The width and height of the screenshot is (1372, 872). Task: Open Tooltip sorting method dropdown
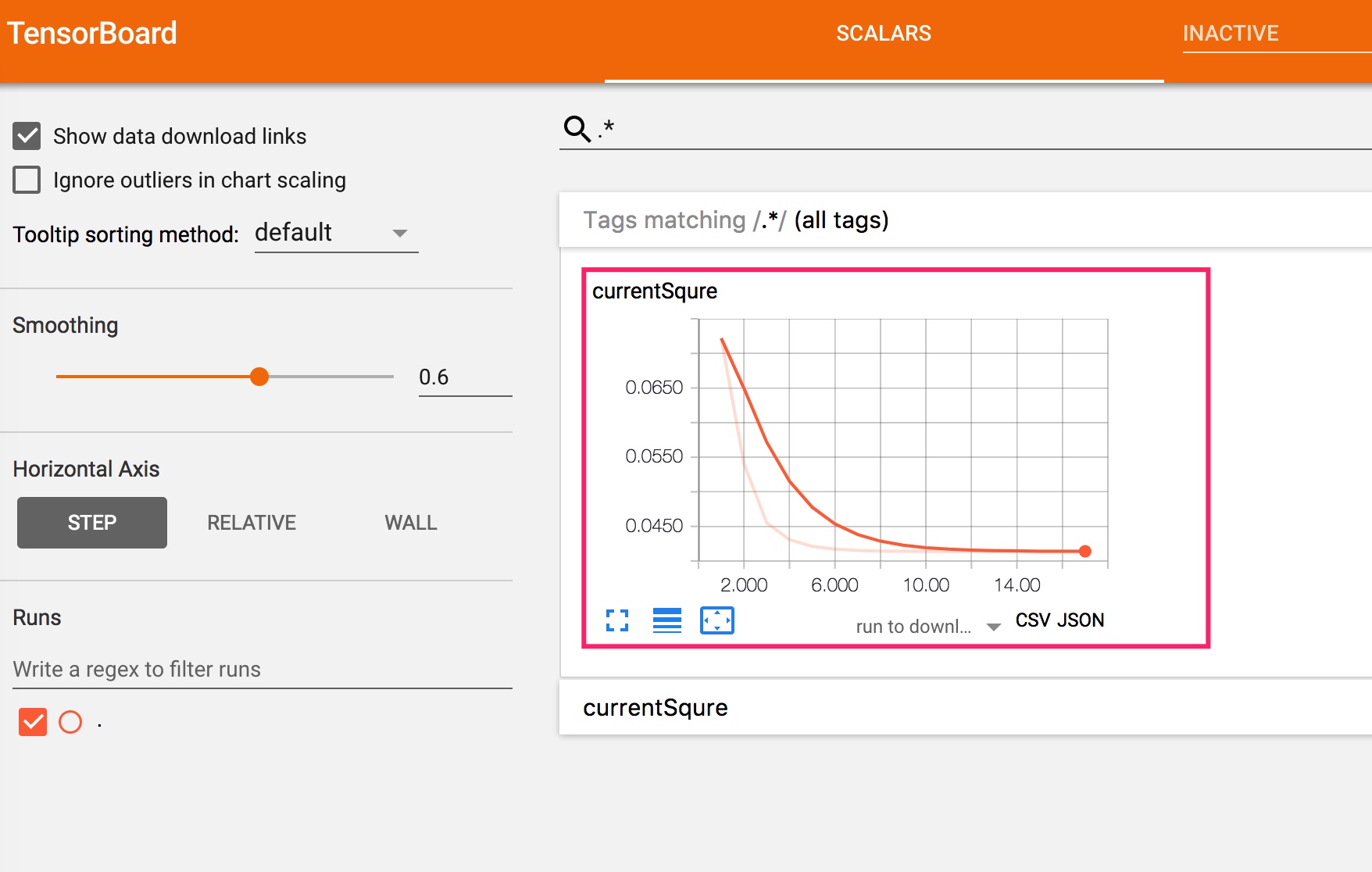[x=336, y=233]
